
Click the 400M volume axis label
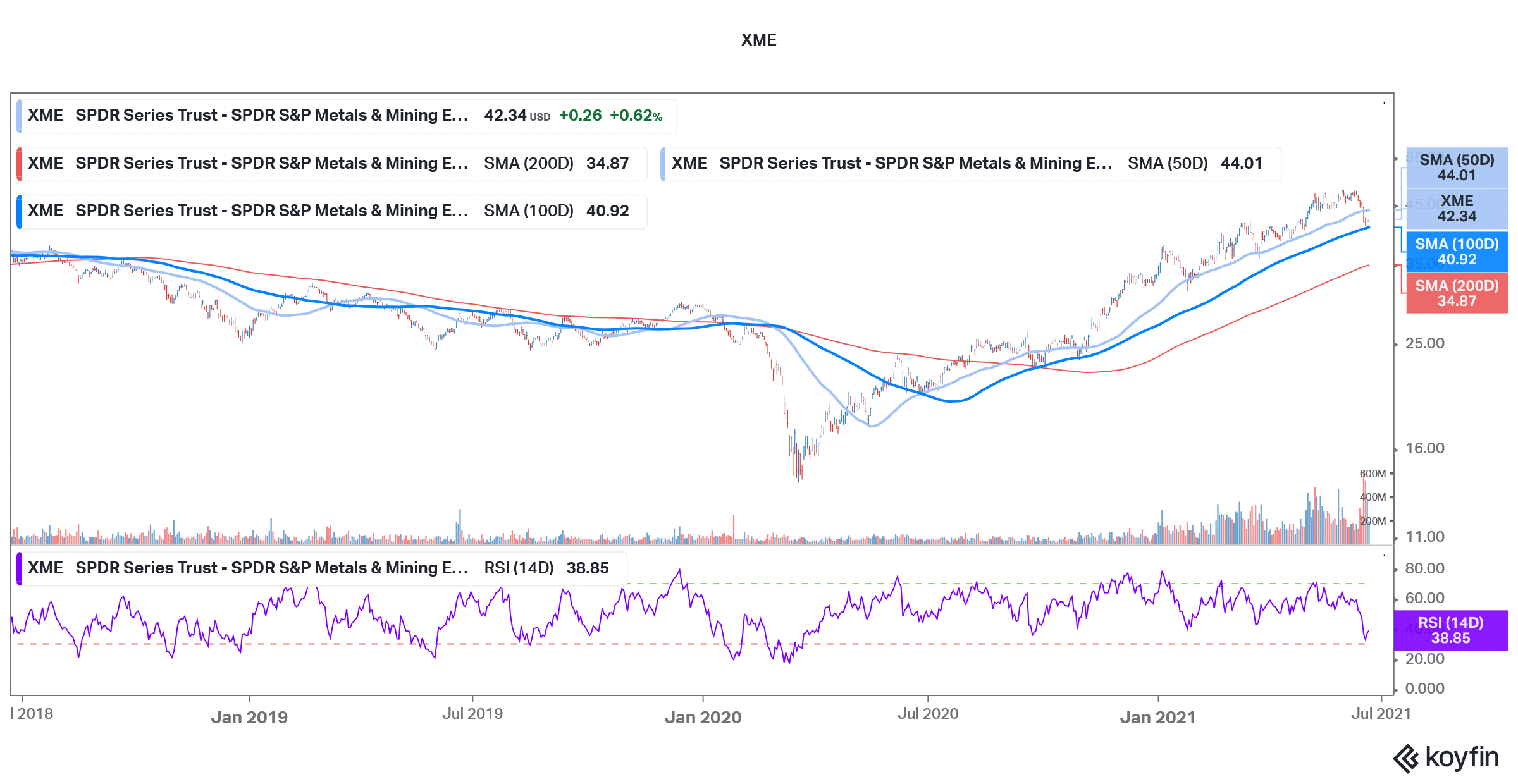point(1373,497)
